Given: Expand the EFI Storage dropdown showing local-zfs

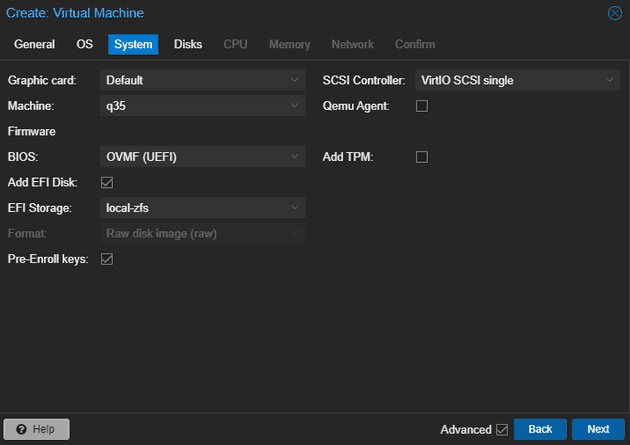Looking at the screenshot, I should 202,208.
